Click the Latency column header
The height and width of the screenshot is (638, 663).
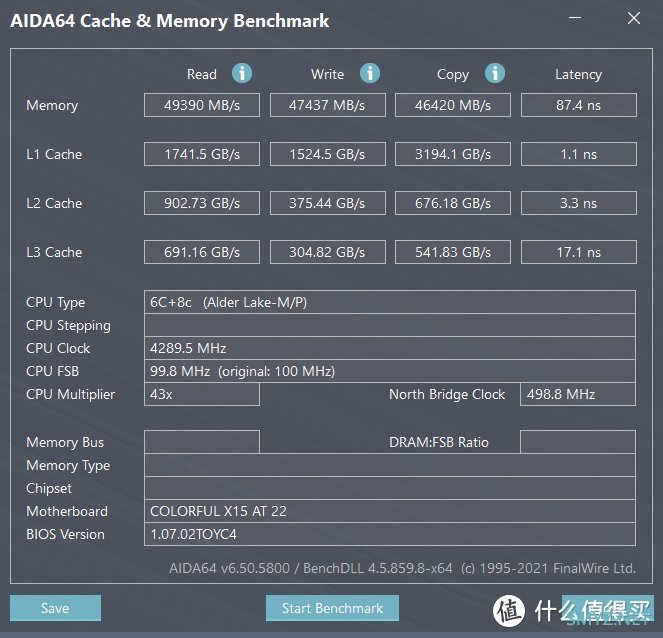click(578, 74)
